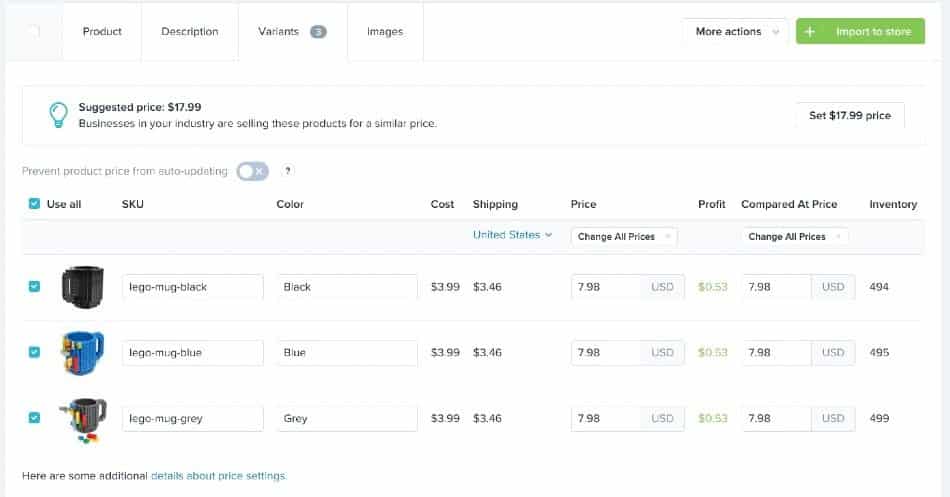The height and width of the screenshot is (497, 950).
Task: Open Change All Prices under Price column
Action: [x=623, y=237]
